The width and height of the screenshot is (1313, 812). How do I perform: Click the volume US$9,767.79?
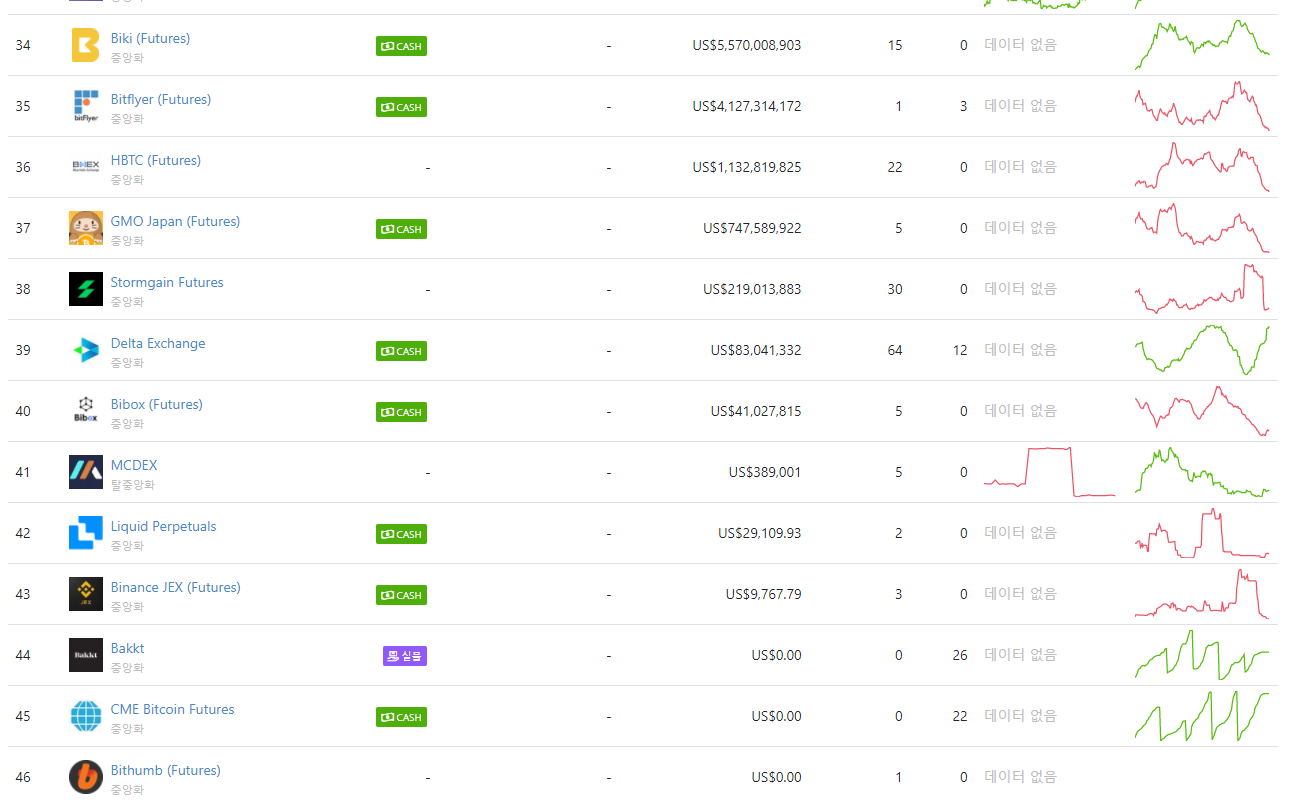point(764,594)
